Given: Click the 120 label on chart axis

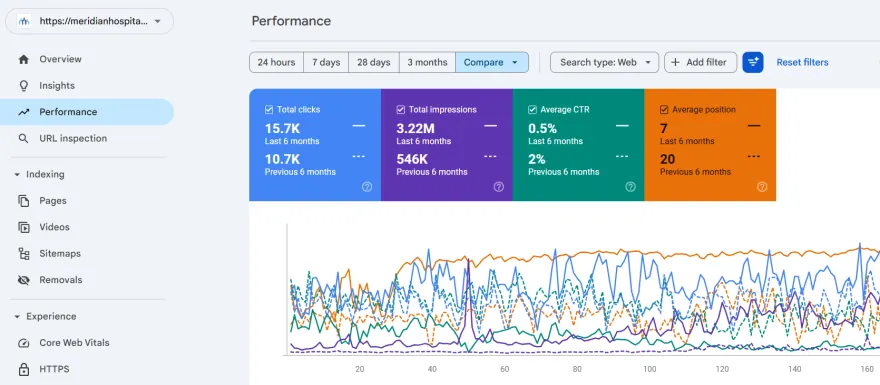Looking at the screenshot, I should 722,369.
